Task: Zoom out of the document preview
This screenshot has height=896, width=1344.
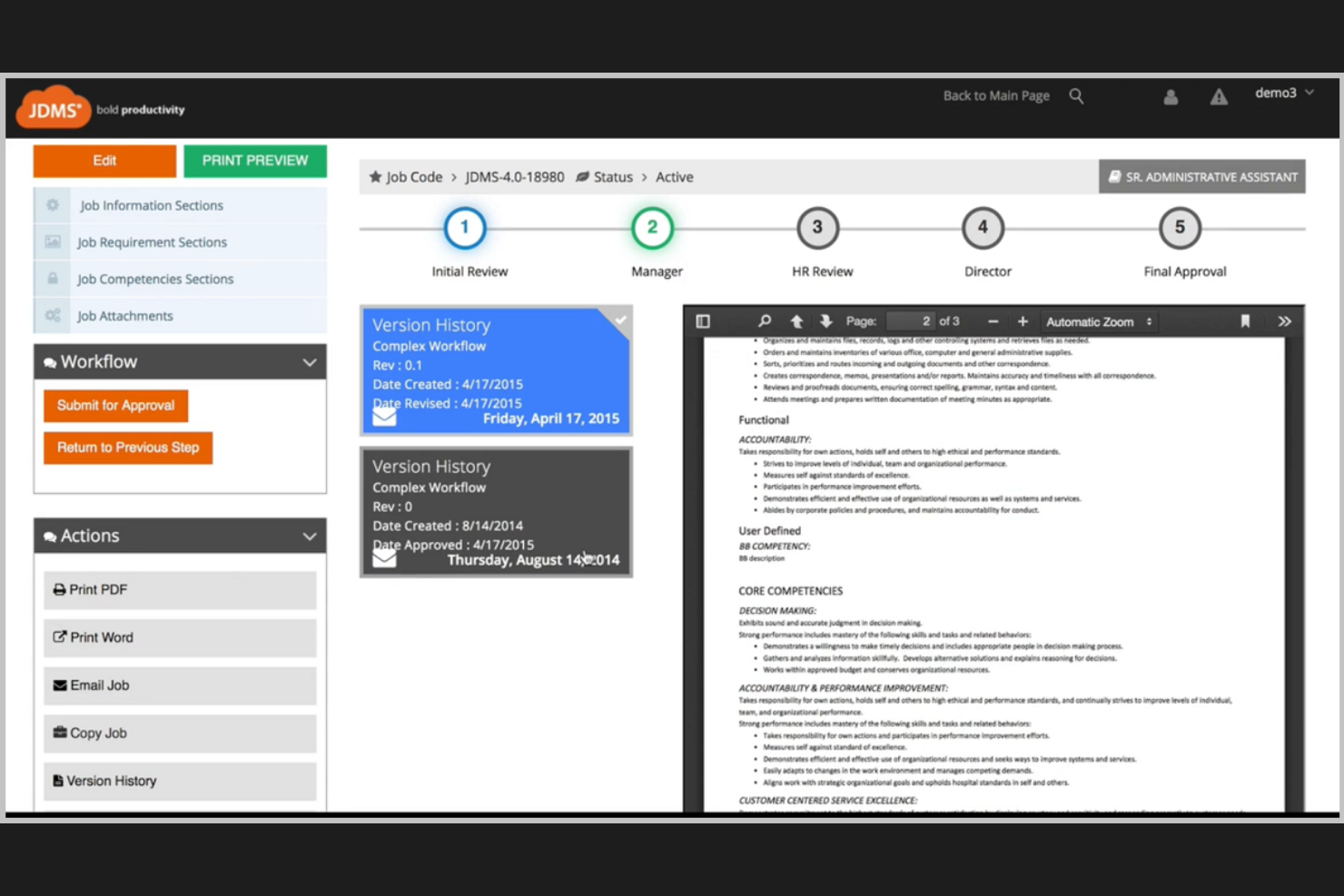Action: click(993, 320)
